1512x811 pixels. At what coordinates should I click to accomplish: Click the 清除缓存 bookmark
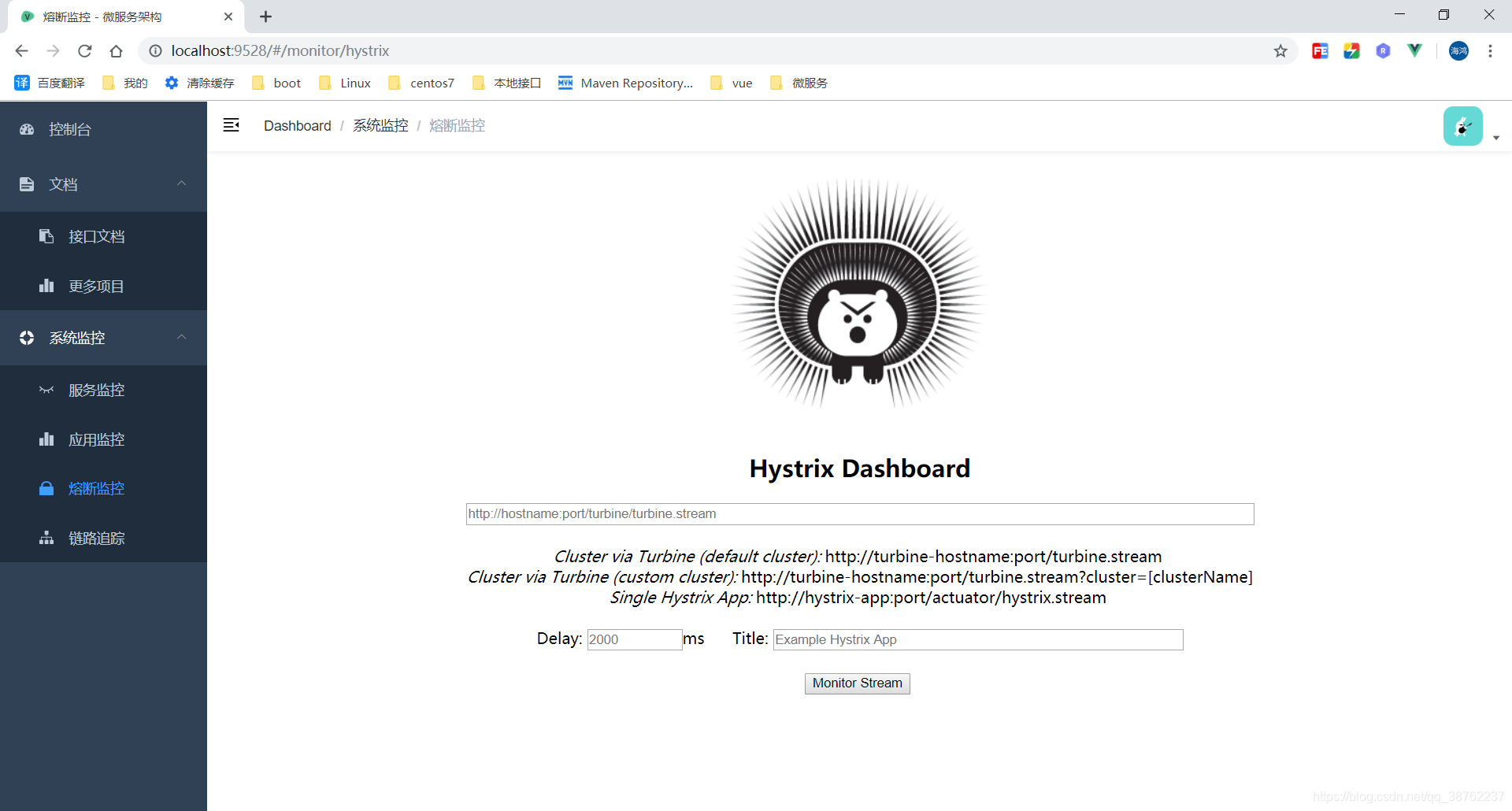click(199, 83)
